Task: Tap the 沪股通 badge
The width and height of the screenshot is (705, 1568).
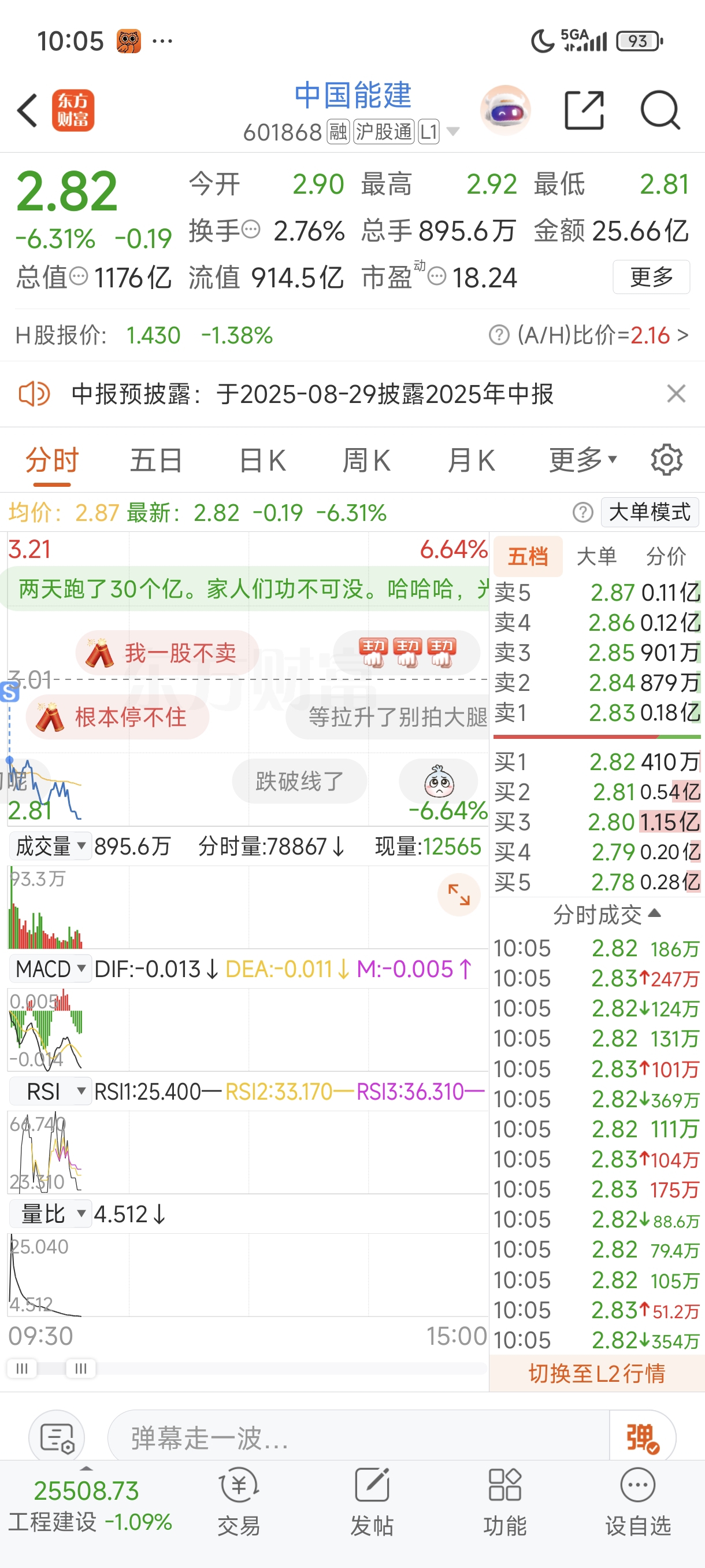Action: coord(384,131)
